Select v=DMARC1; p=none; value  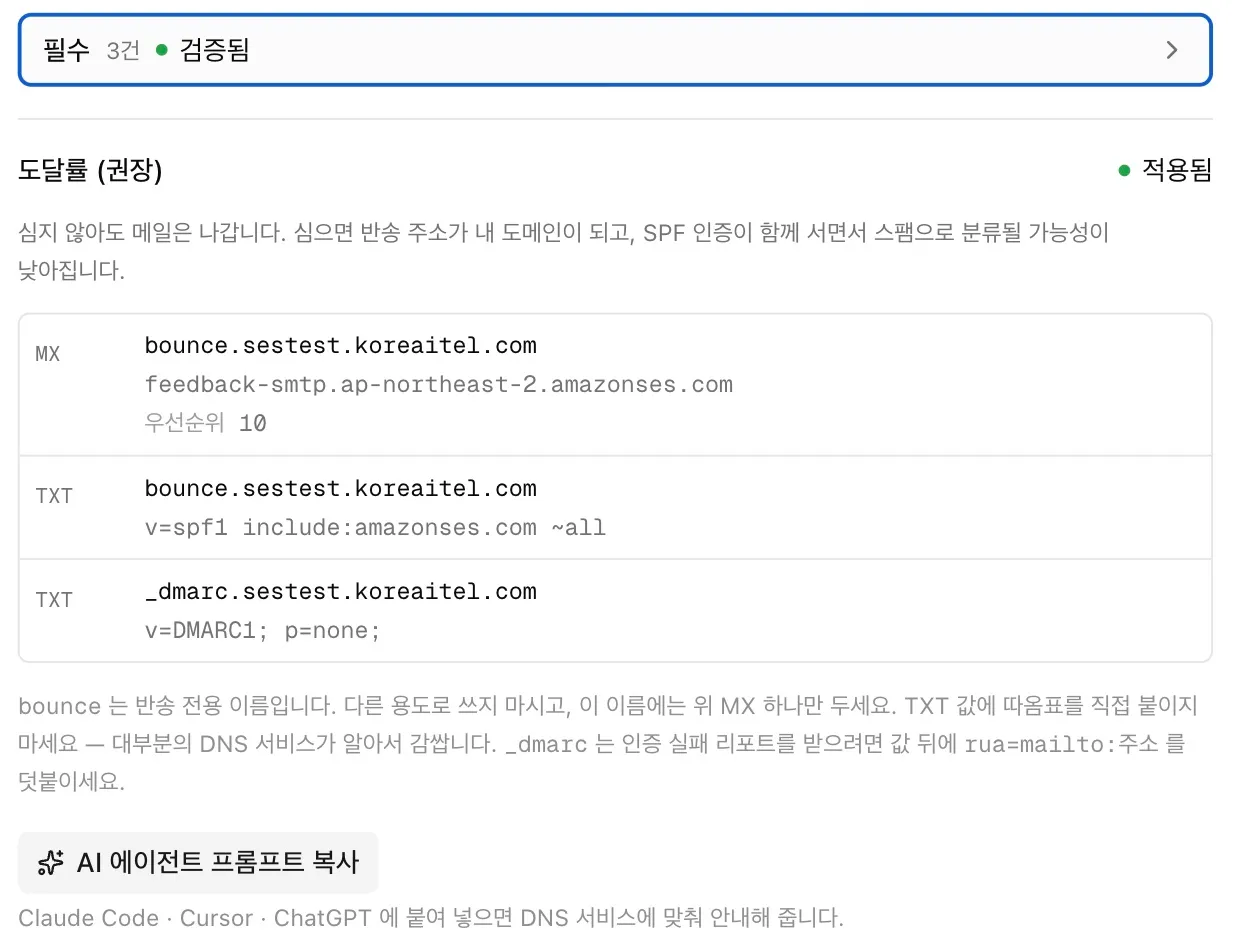click(x=262, y=631)
